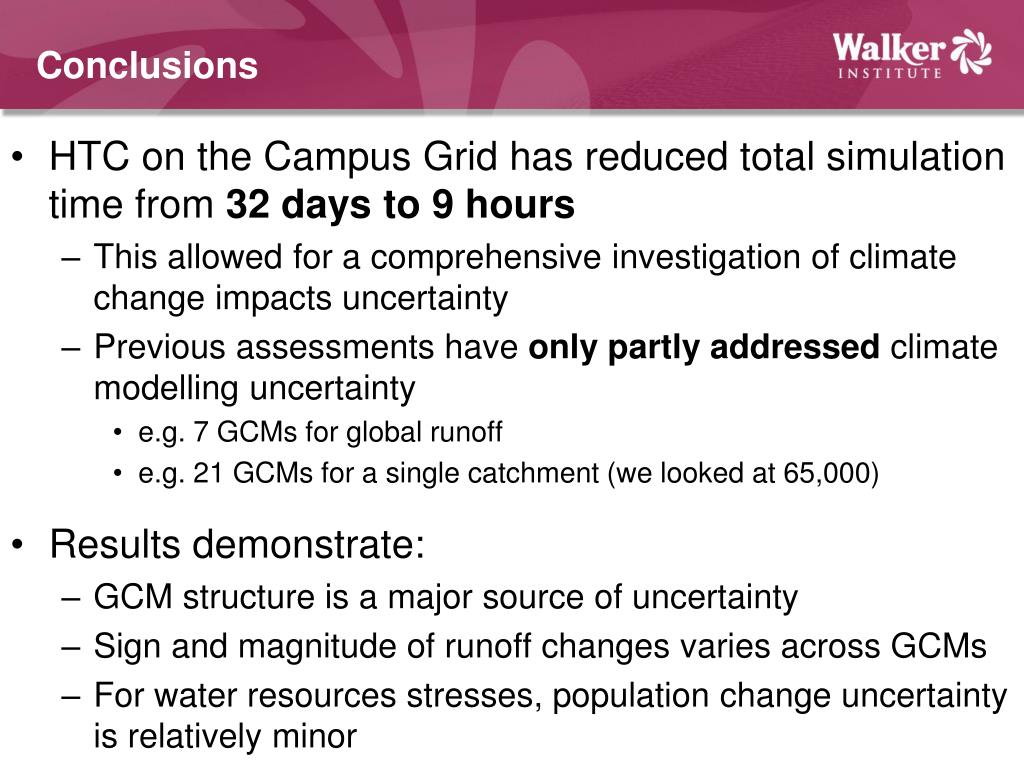Click the text 'modelling uncertainty'
The height and width of the screenshot is (768, 1024).
[254, 388]
